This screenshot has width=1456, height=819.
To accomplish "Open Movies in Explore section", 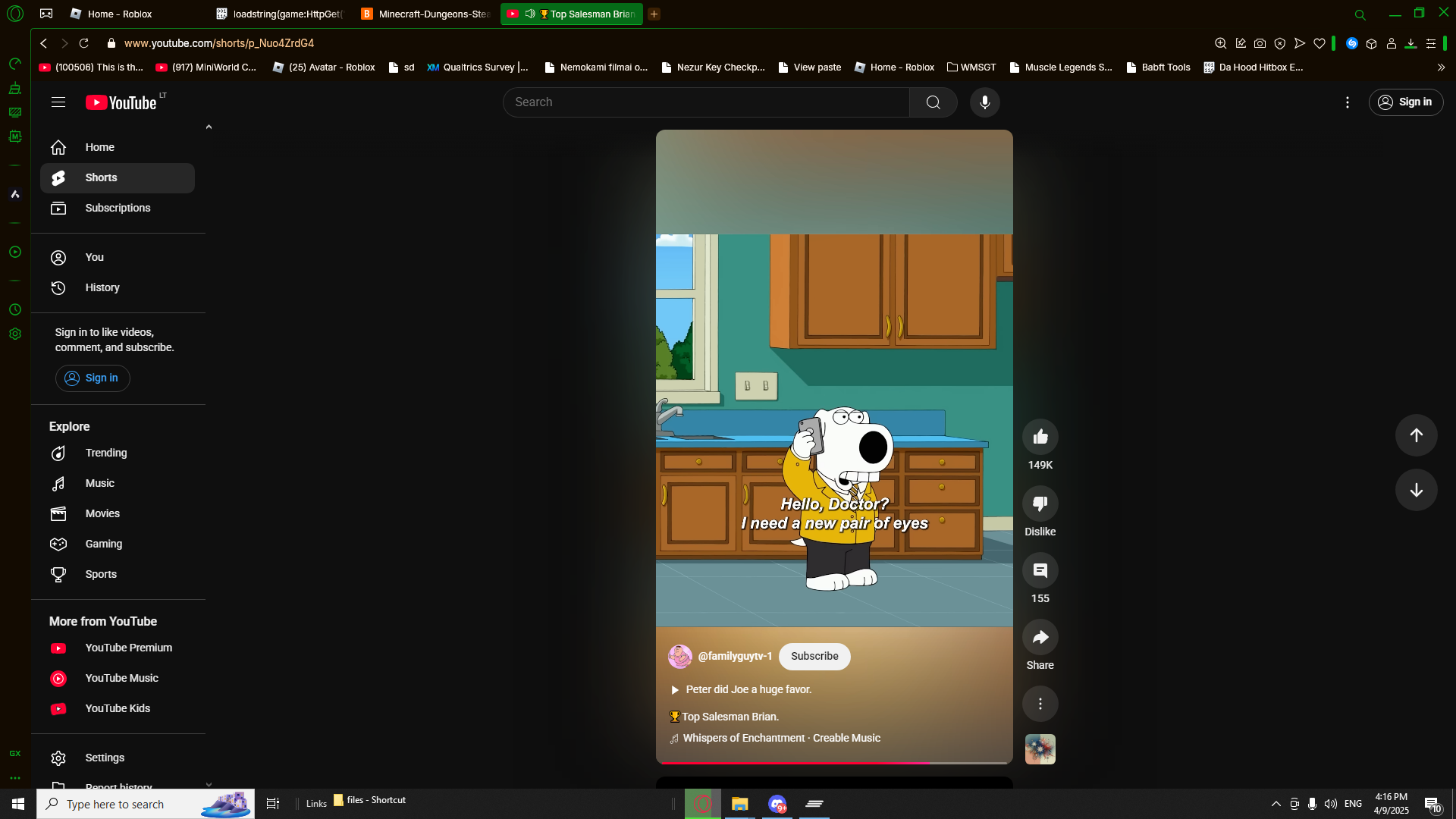I will tap(118, 514).
